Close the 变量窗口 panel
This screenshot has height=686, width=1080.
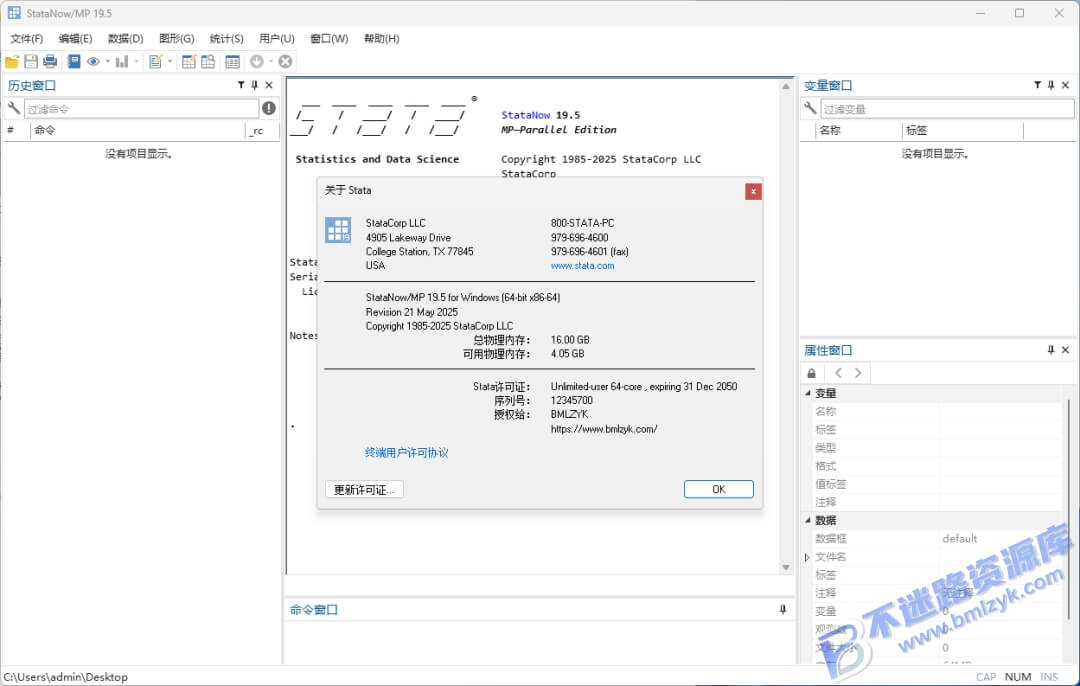pyautogui.click(x=1066, y=85)
